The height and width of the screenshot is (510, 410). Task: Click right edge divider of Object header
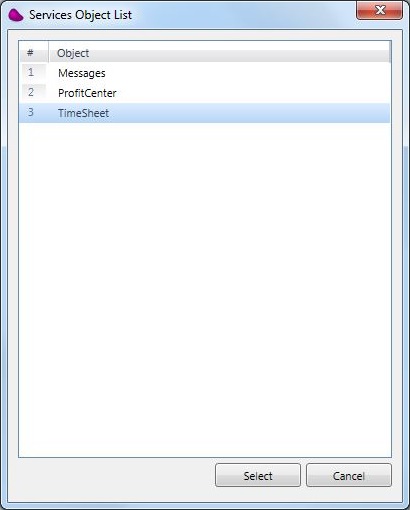[x=389, y=52]
